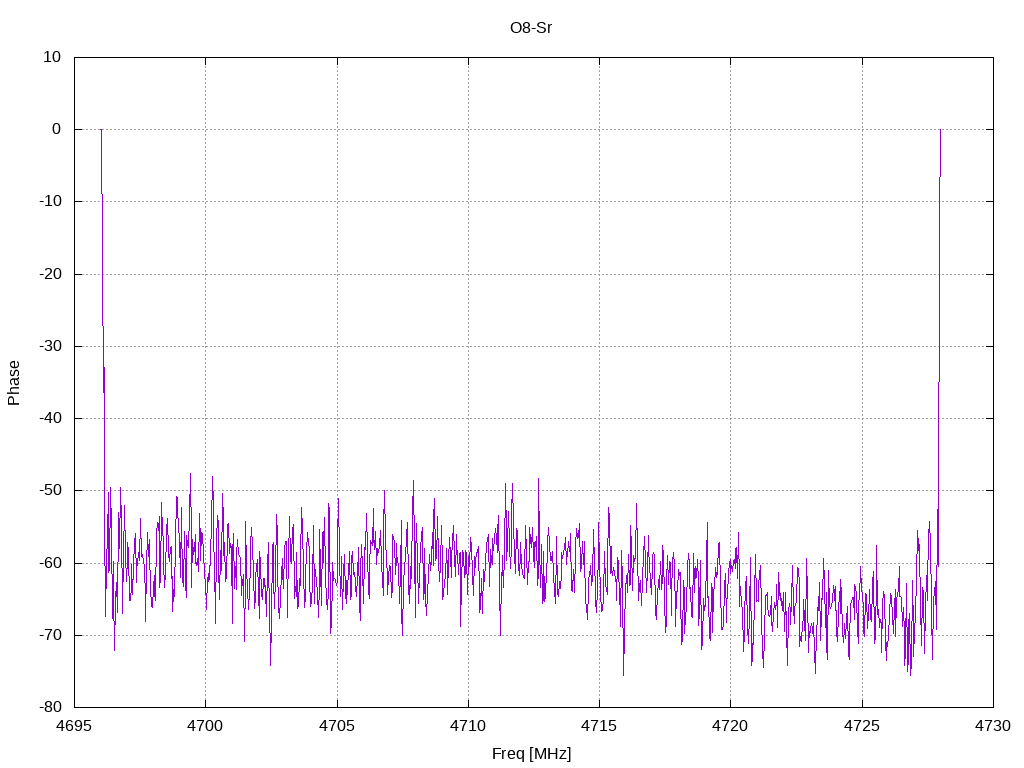
Task: Click x-axis tick label 4725
Action: click(862, 726)
